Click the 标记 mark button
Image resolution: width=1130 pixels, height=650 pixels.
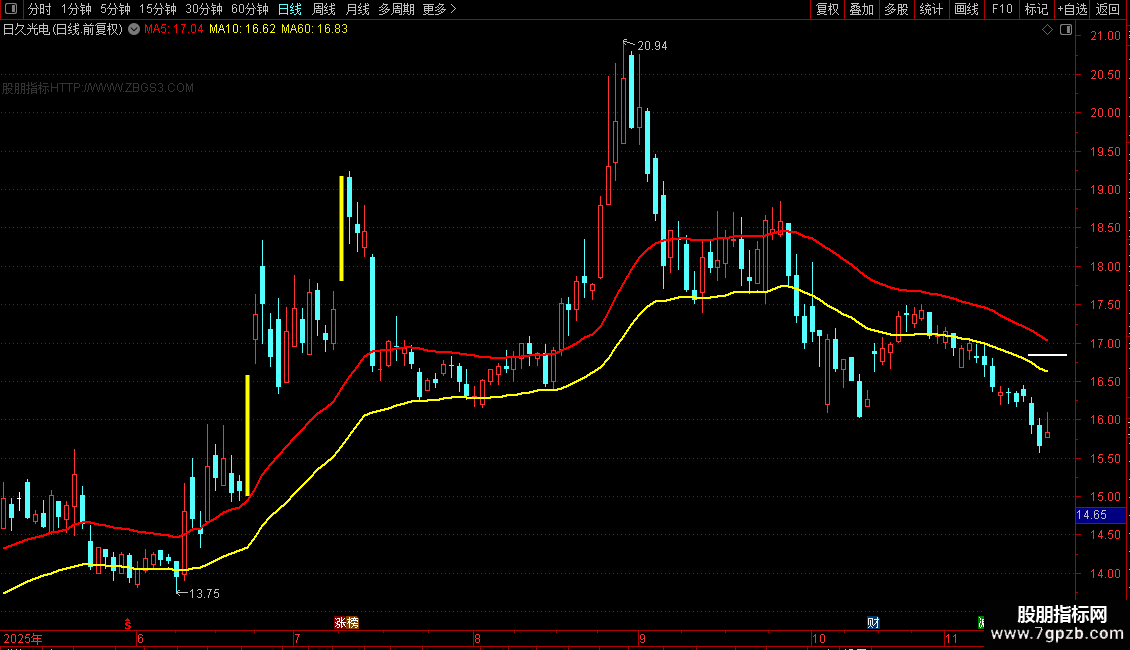(1036, 9)
